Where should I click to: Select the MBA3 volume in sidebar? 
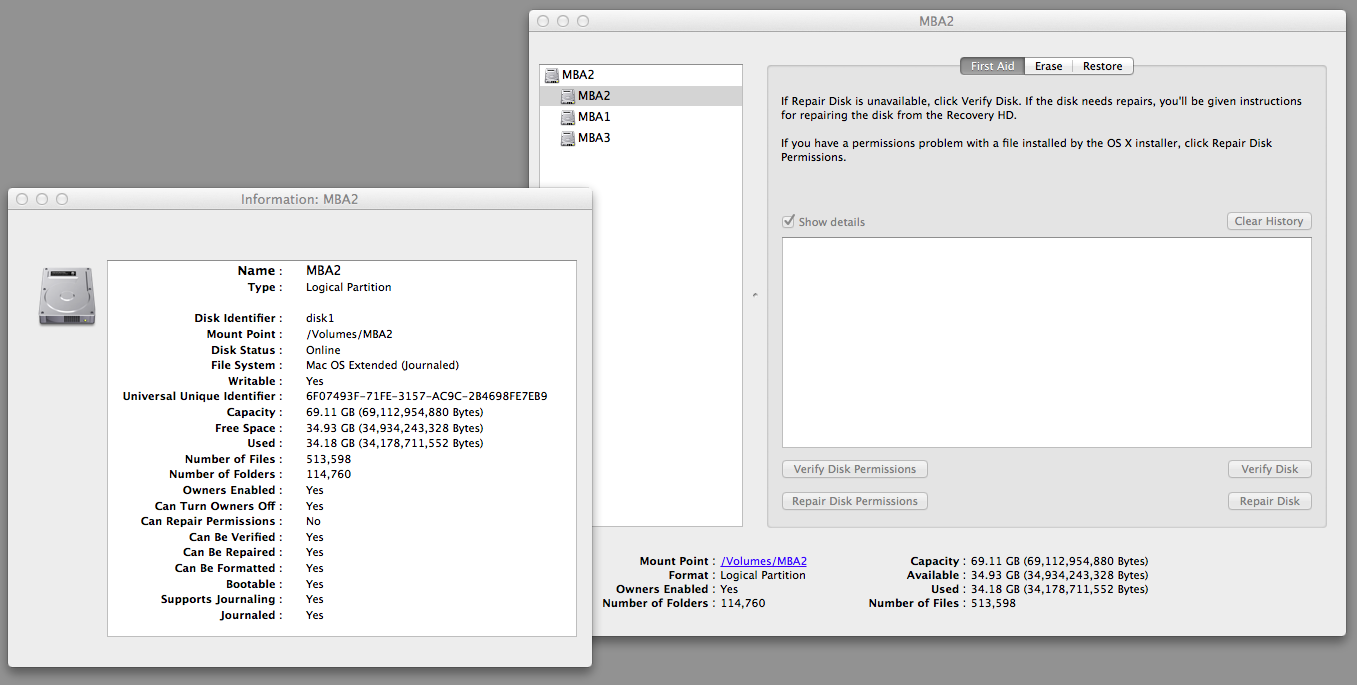(x=641, y=138)
